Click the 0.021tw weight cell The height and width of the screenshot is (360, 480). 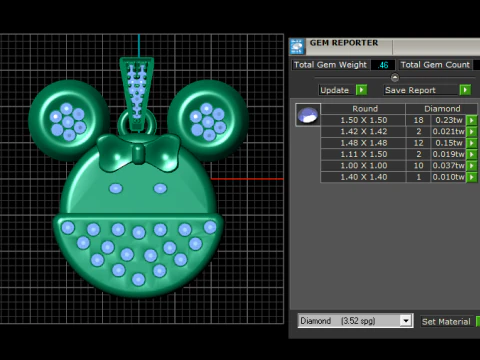448,131
